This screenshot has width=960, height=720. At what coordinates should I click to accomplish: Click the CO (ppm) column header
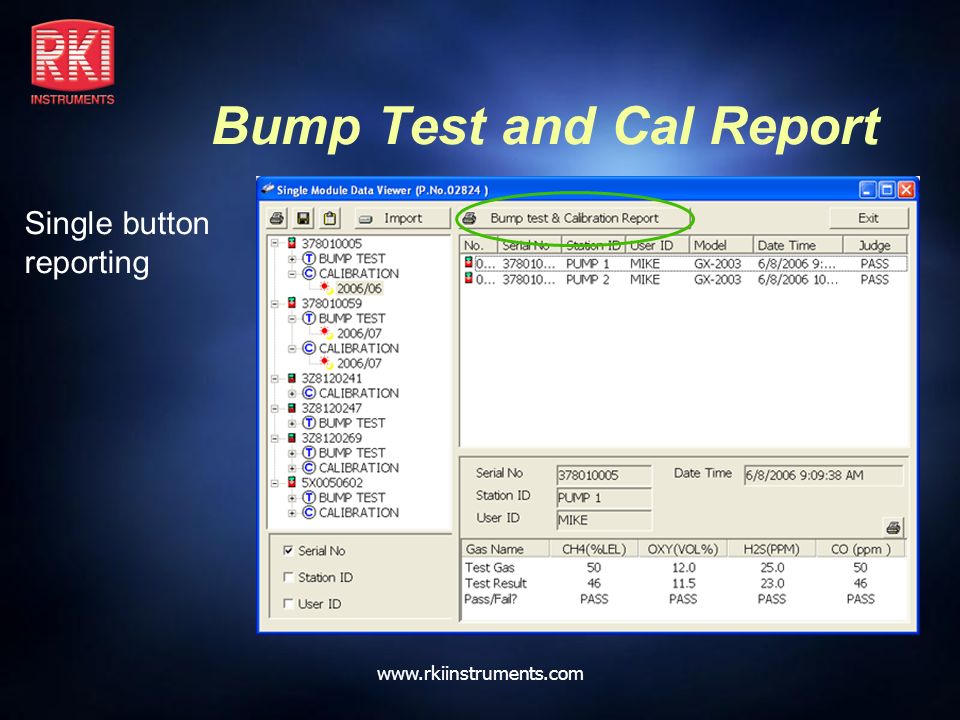pyautogui.click(x=860, y=549)
